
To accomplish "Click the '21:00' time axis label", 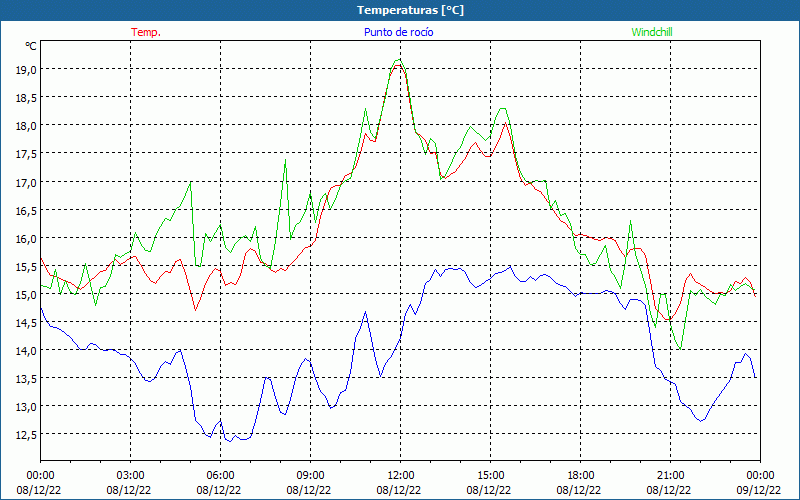I will [x=670, y=476].
